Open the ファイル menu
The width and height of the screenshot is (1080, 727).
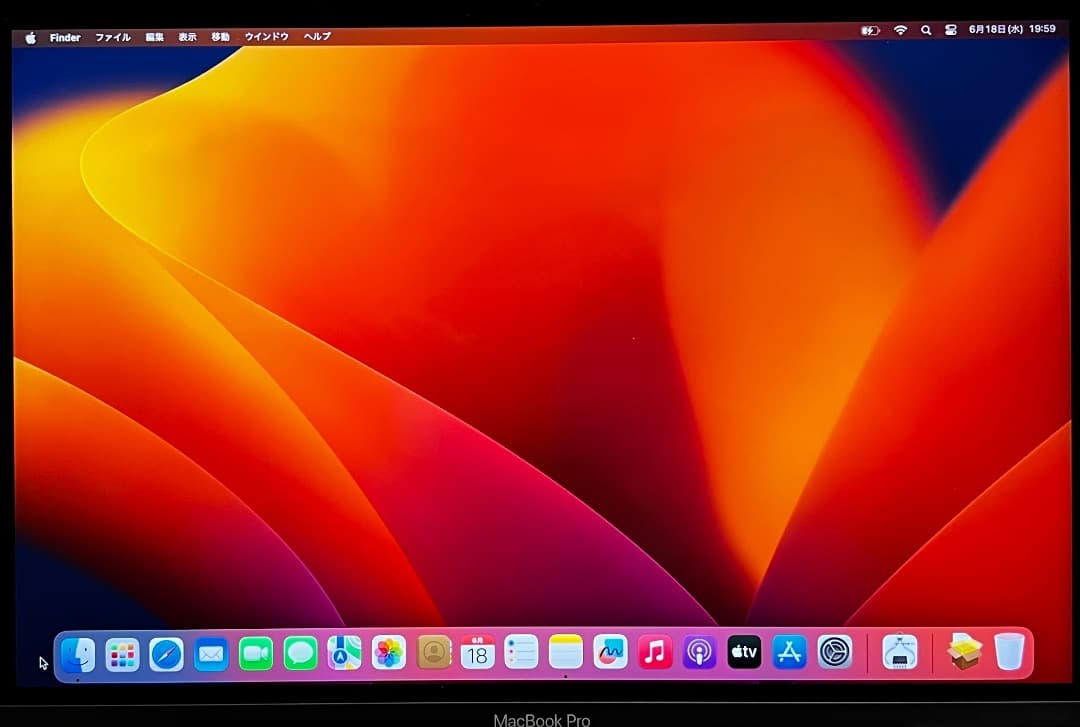113,37
